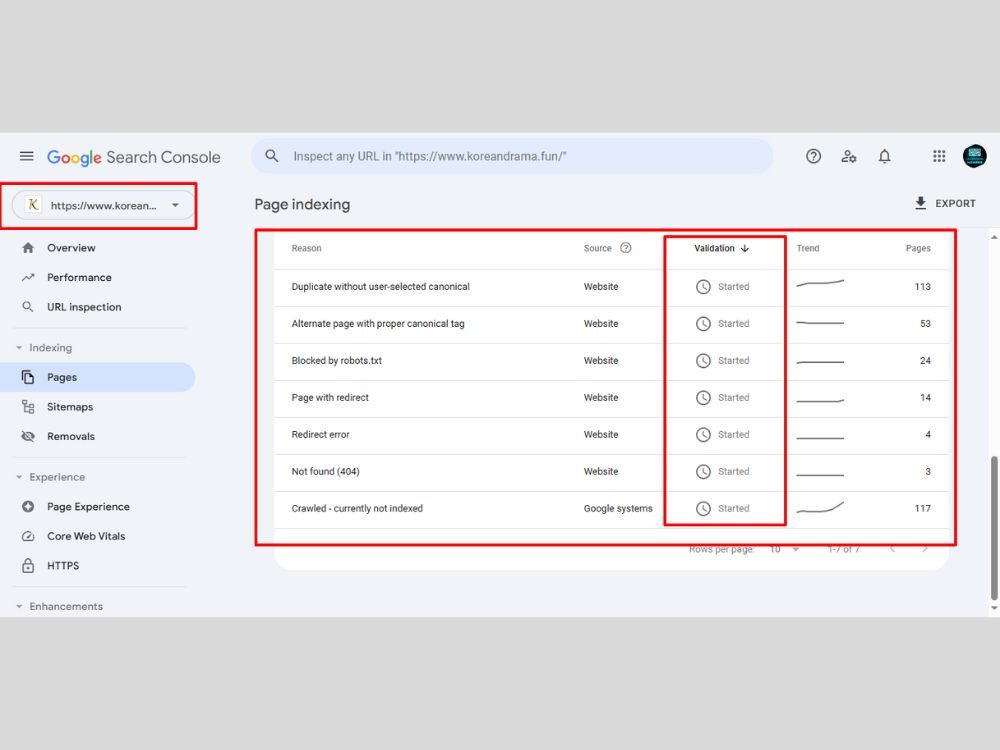Viewport: 1000px width, 750px height.
Task: Click the trend sparkline for Crawled - currently not indexed
Action: (x=820, y=508)
